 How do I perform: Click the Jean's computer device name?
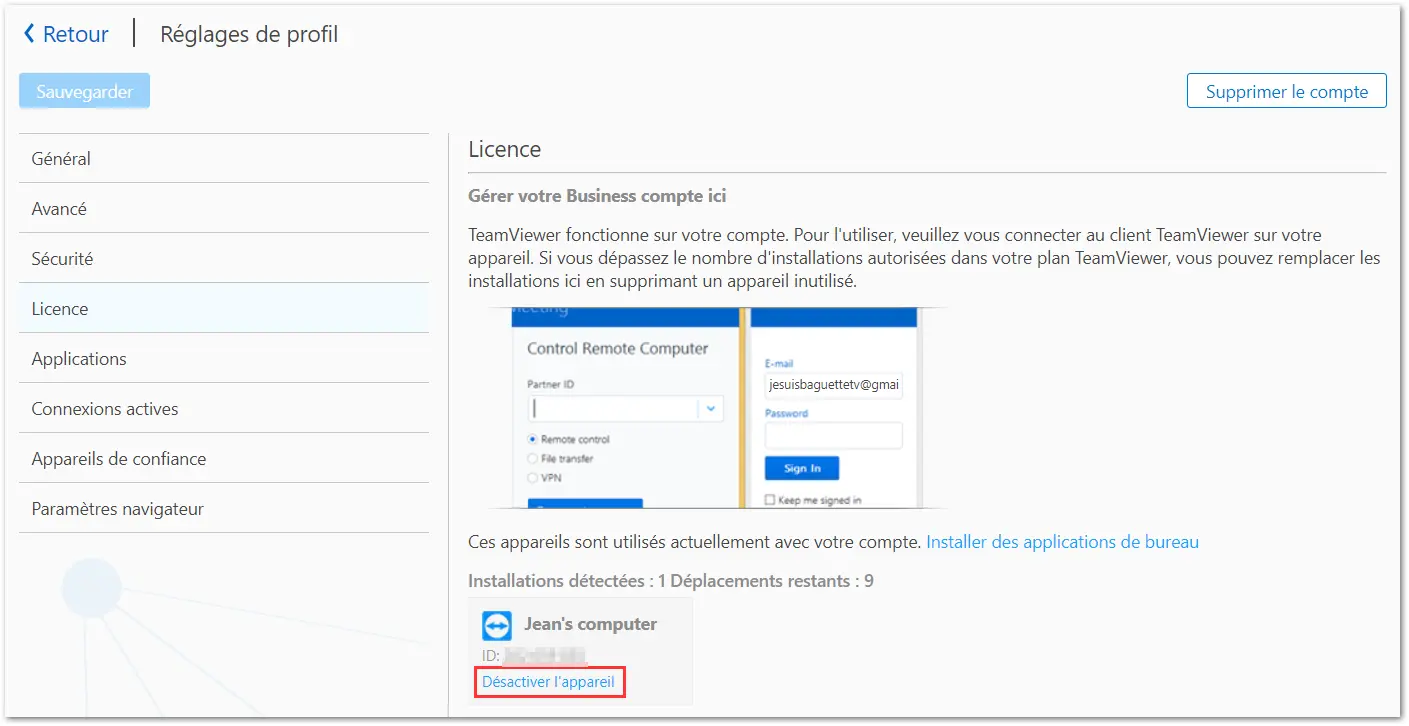point(590,624)
